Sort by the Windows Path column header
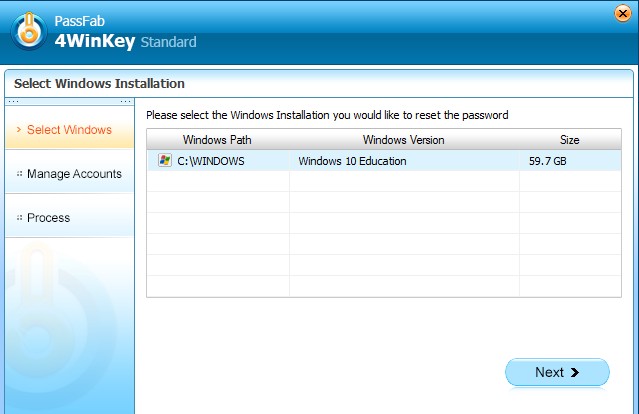 218,140
